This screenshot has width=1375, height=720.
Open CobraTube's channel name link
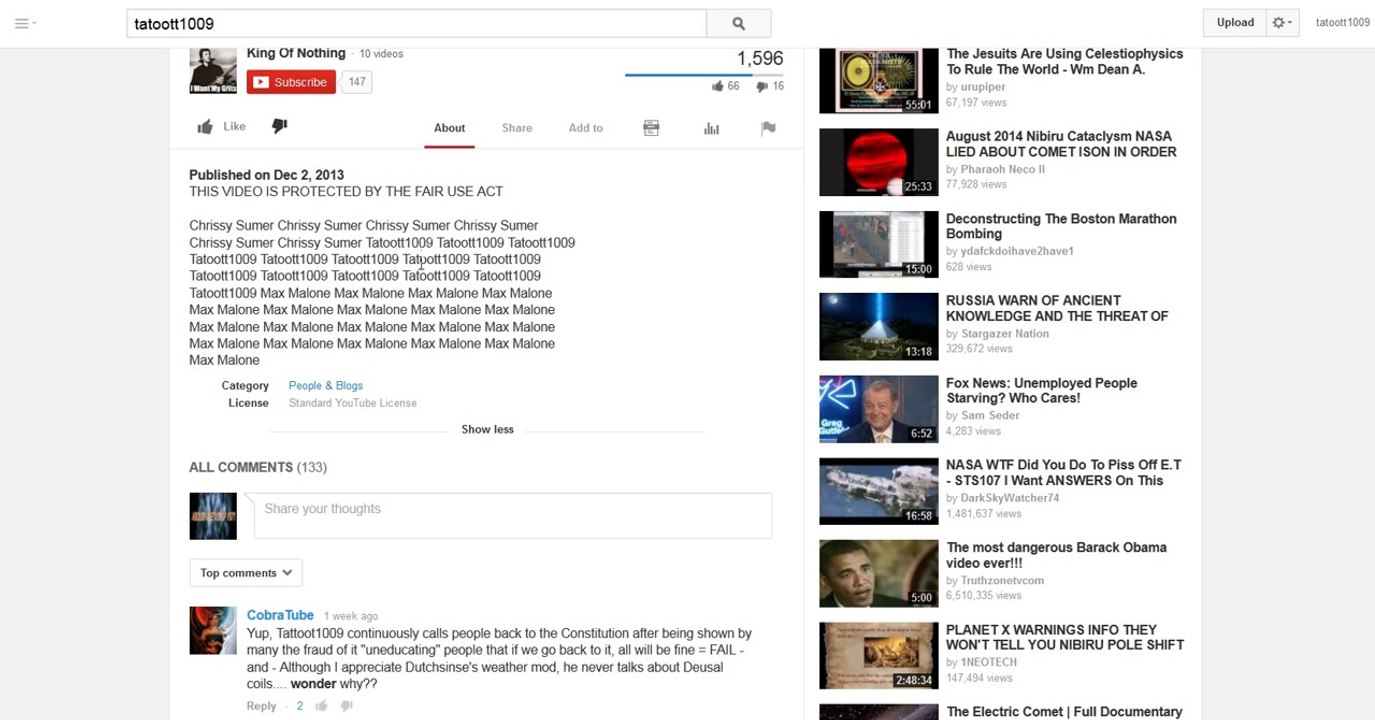tap(280, 615)
